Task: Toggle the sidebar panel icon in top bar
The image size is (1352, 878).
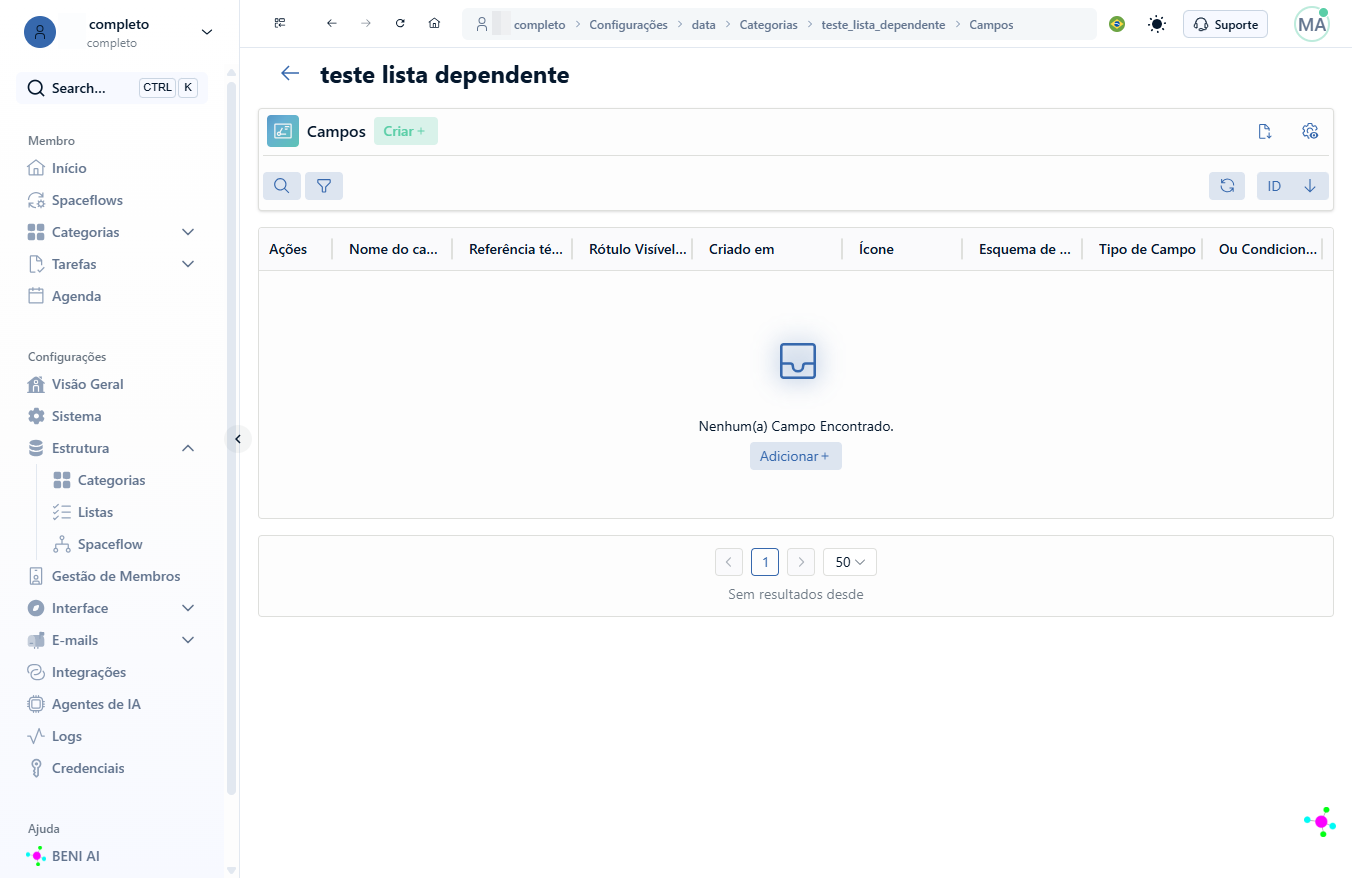Action: 280,23
